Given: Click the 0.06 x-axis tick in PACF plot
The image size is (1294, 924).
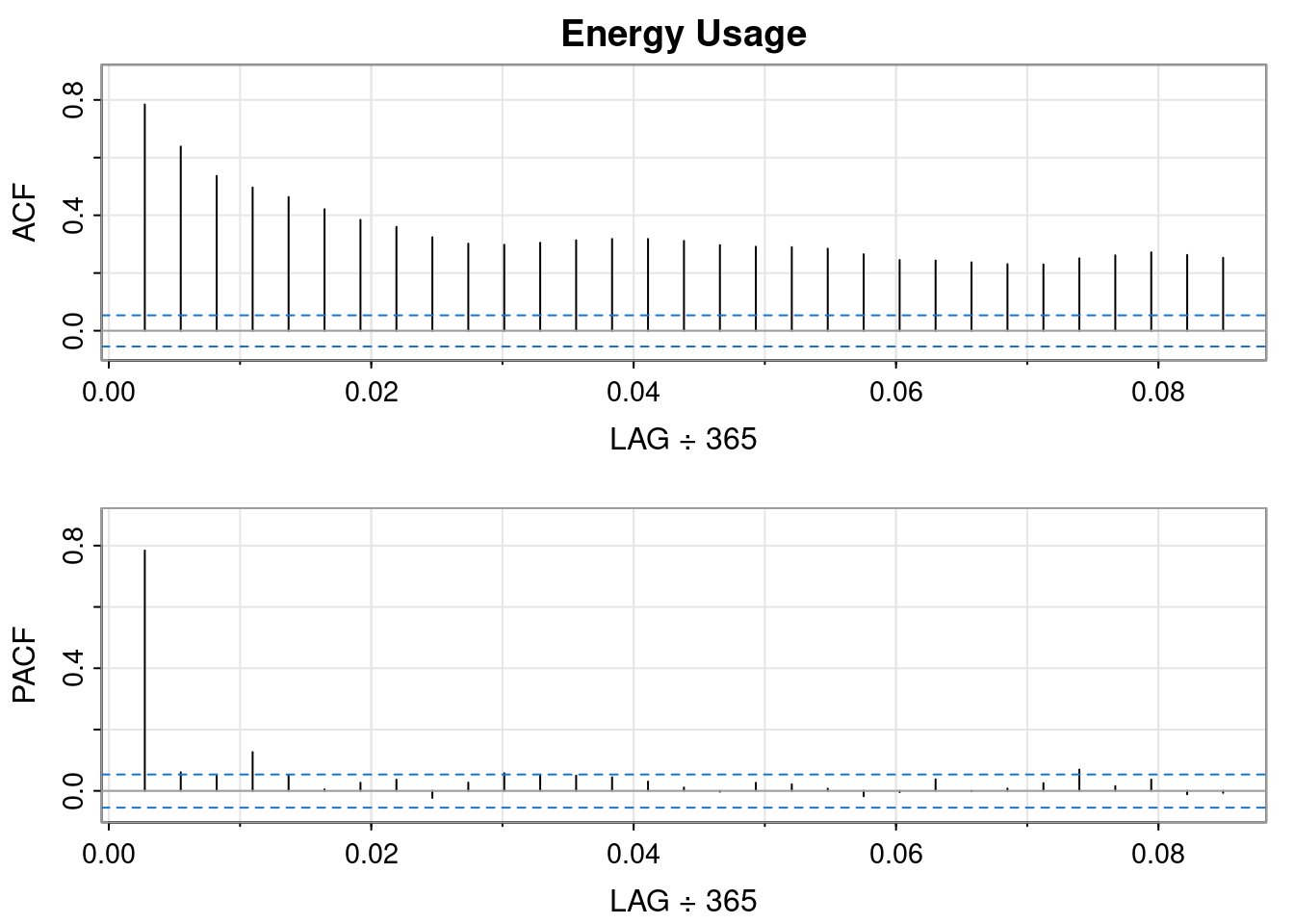Looking at the screenshot, I should point(895,855).
